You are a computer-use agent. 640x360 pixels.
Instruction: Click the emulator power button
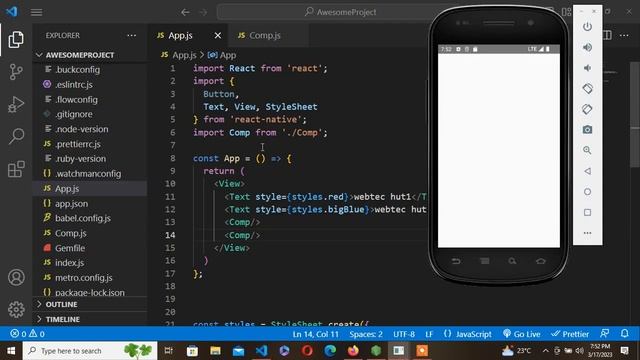(x=587, y=27)
